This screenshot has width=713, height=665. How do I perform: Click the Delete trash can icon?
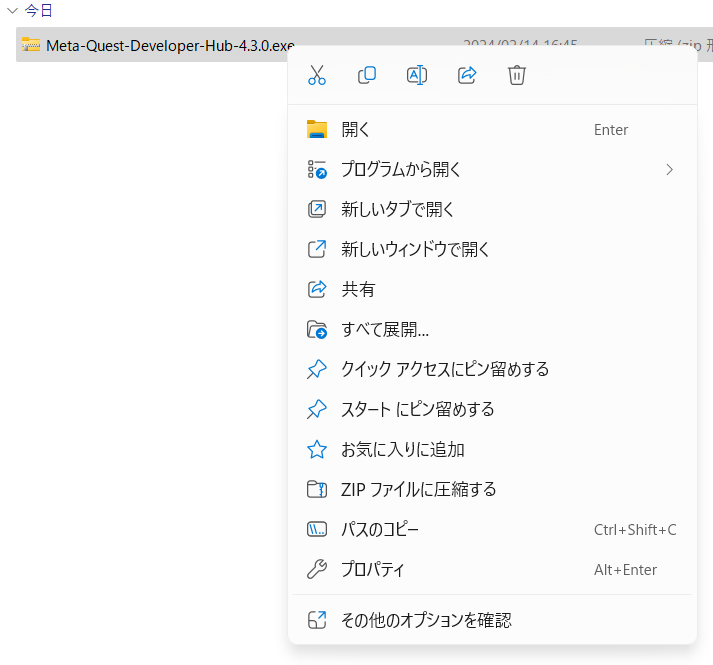(x=517, y=75)
